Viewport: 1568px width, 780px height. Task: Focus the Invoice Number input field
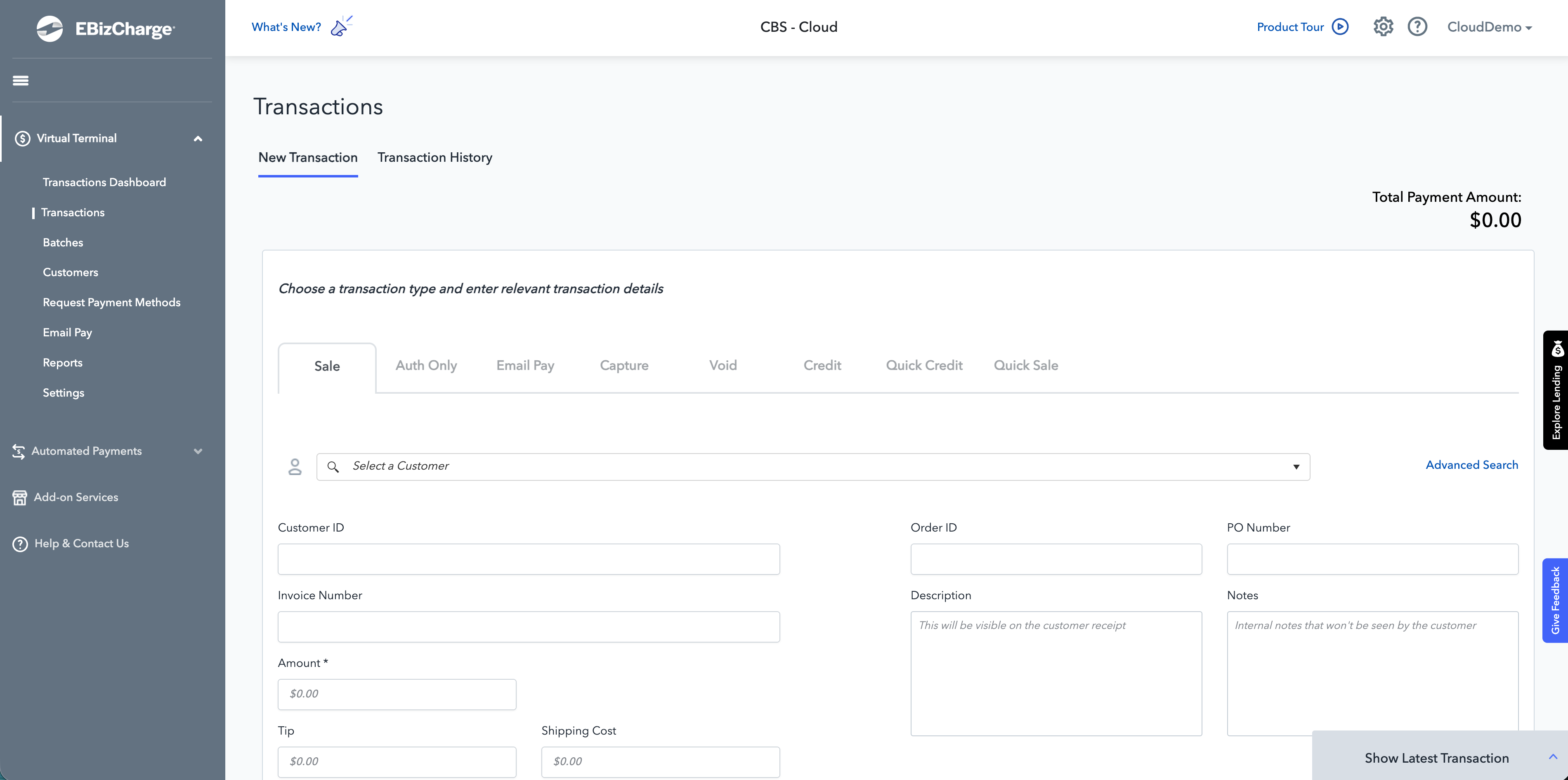528,626
